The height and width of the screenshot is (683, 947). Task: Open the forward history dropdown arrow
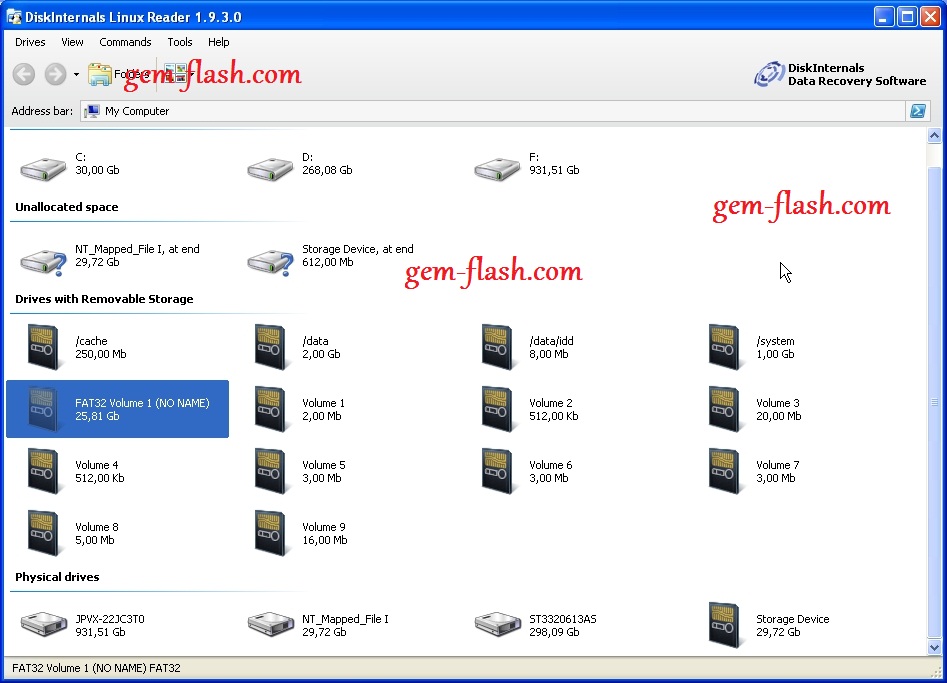coord(76,74)
